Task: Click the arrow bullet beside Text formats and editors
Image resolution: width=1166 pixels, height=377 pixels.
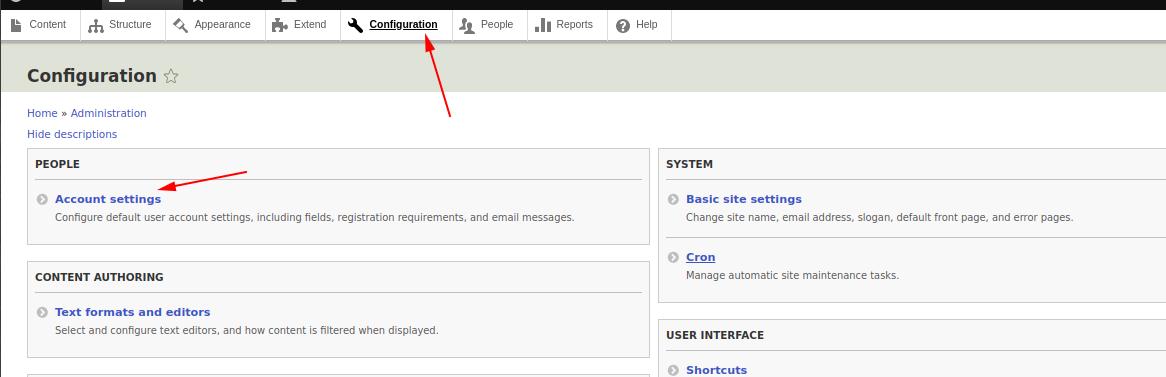Action: click(x=42, y=312)
